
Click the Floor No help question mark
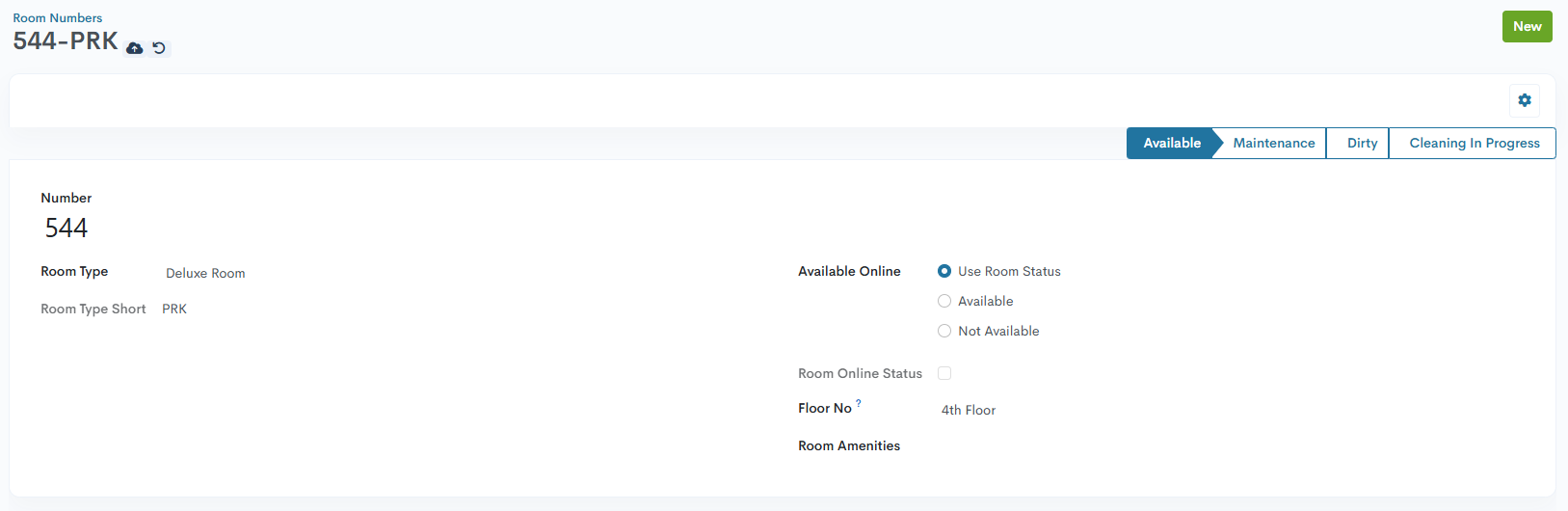click(859, 403)
